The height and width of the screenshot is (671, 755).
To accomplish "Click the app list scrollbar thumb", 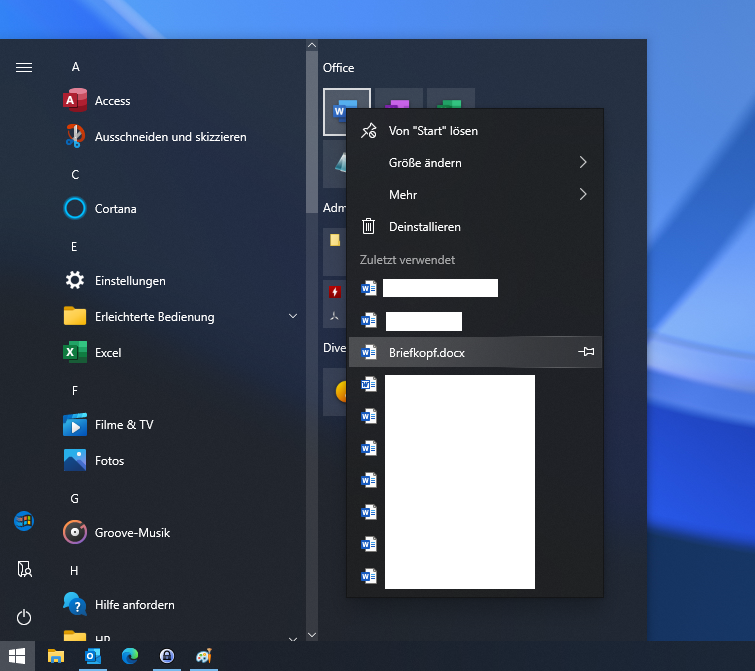I will coord(312,131).
